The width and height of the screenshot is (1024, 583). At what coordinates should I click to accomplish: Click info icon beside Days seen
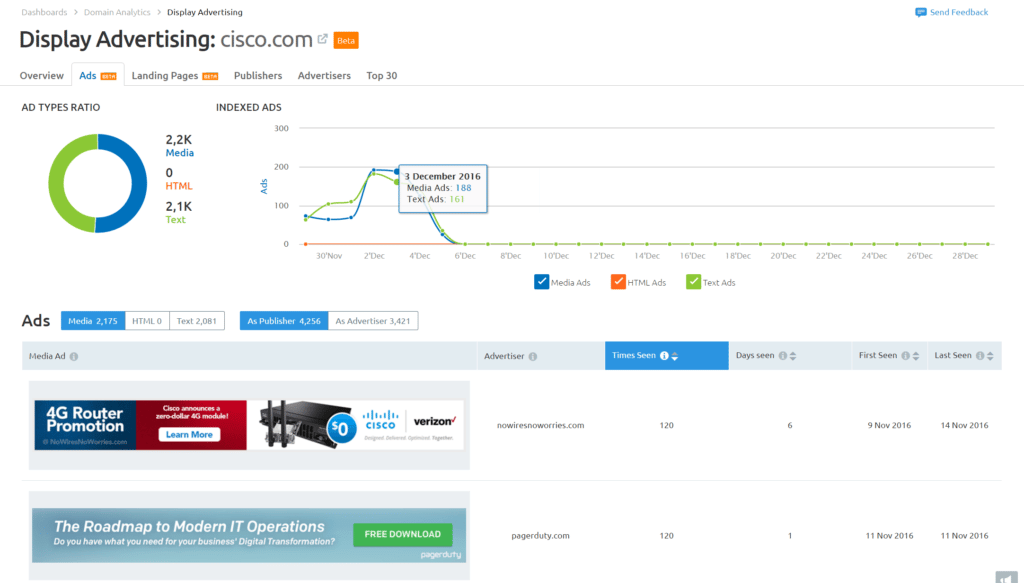[x=782, y=356]
